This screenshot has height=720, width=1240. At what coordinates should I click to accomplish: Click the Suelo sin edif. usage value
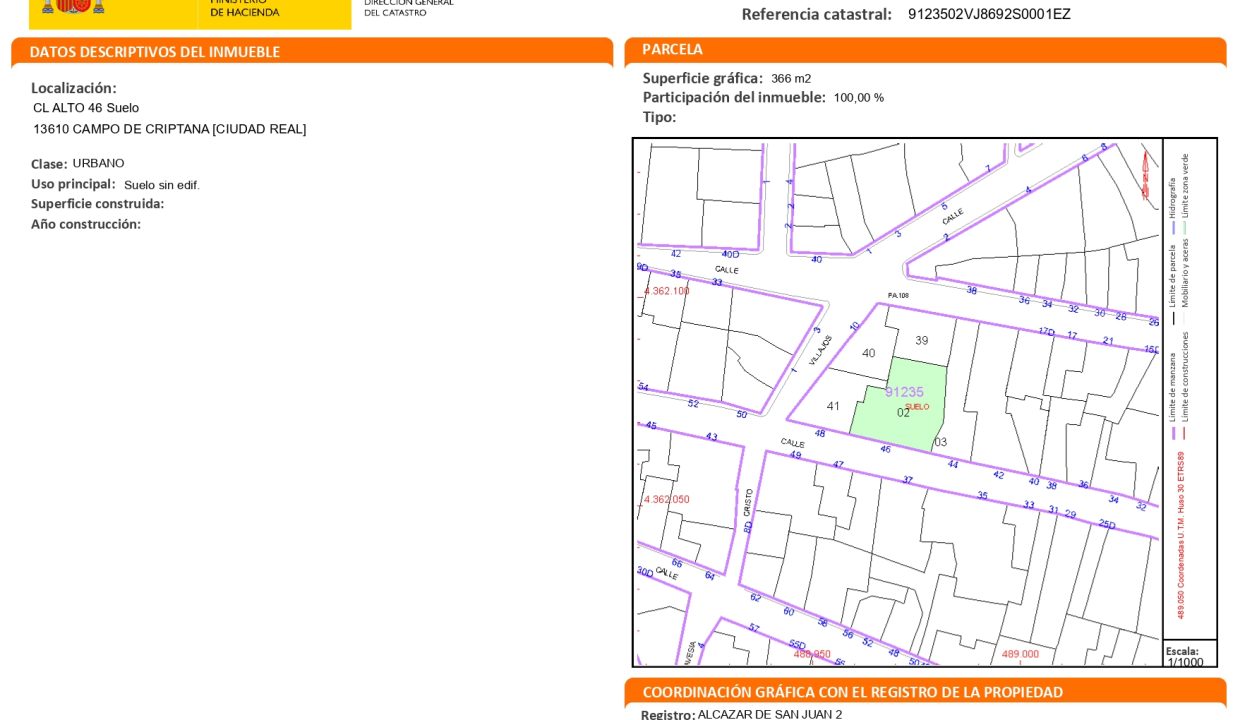click(x=162, y=185)
